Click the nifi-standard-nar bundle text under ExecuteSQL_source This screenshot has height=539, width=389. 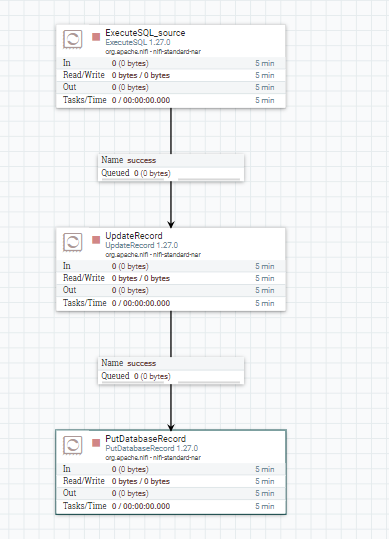(x=153, y=52)
